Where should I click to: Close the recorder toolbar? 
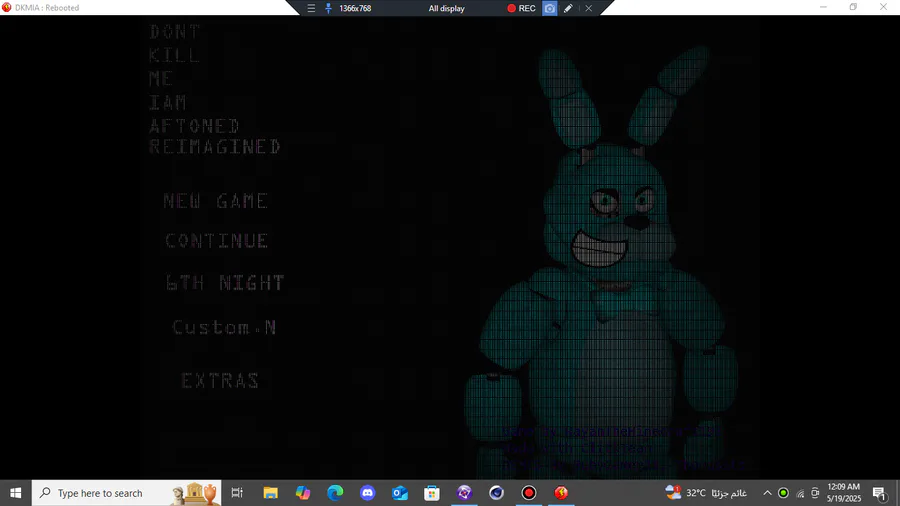(588, 8)
